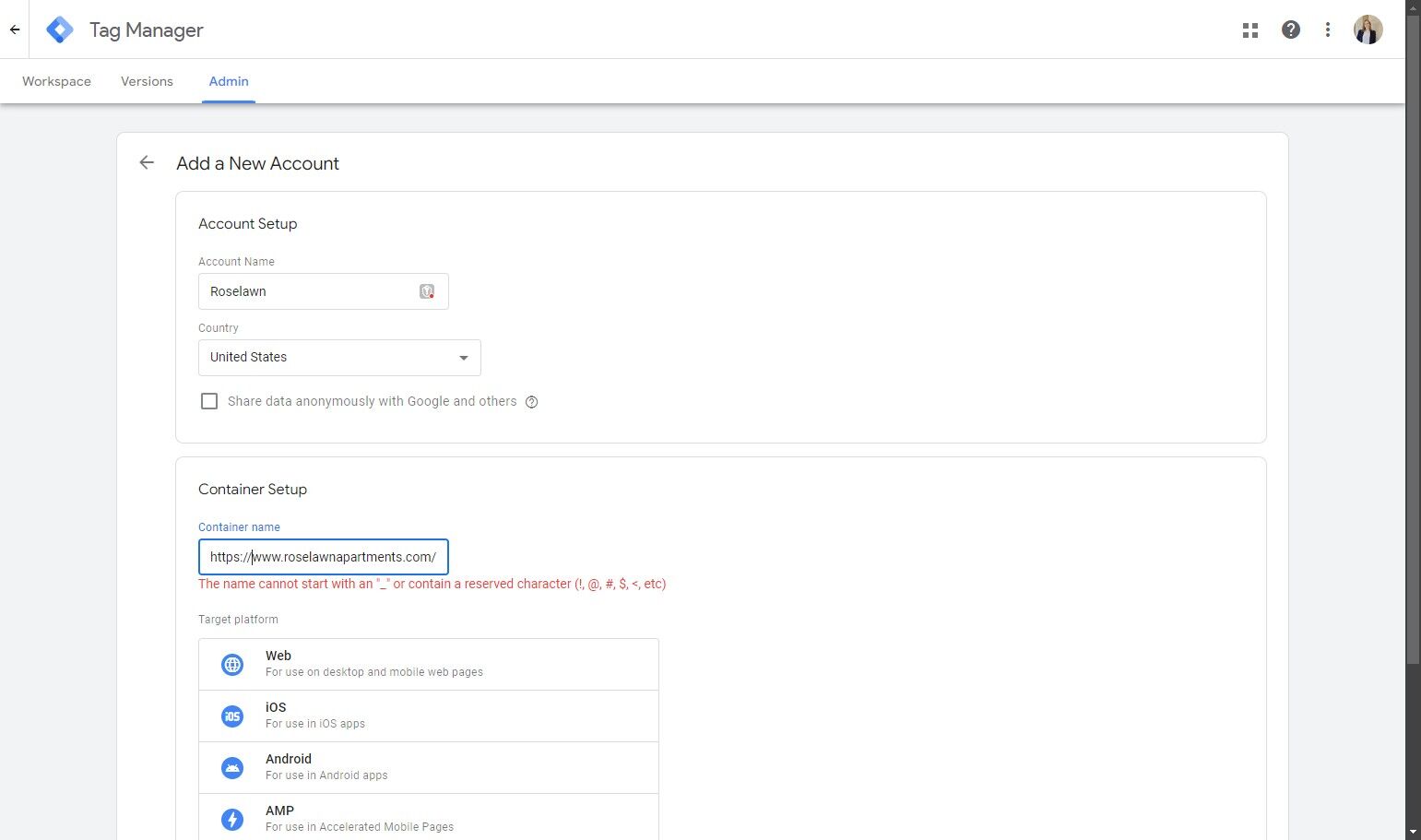Select AMP as target platform
This screenshot has width=1421, height=840.
click(x=429, y=817)
